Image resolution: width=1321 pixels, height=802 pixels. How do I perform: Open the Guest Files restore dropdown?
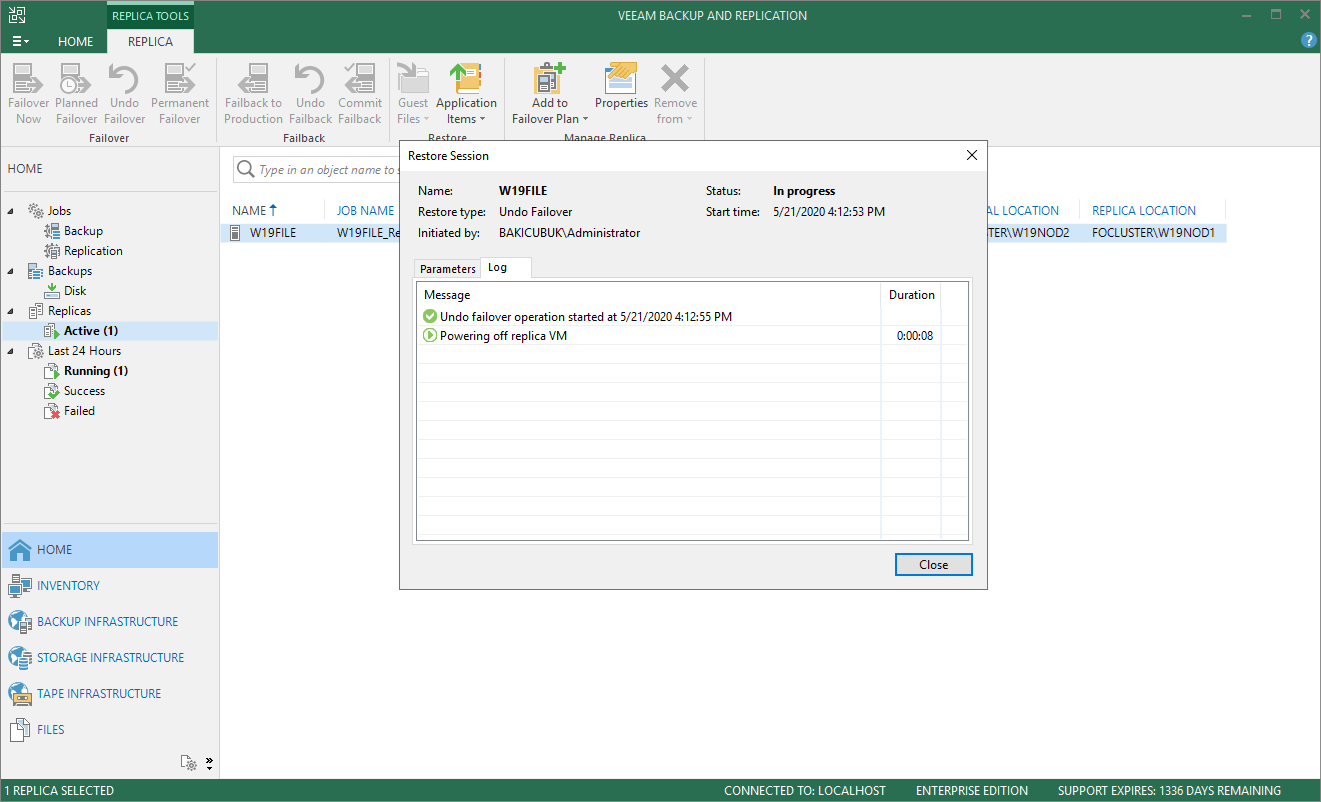coord(413,94)
